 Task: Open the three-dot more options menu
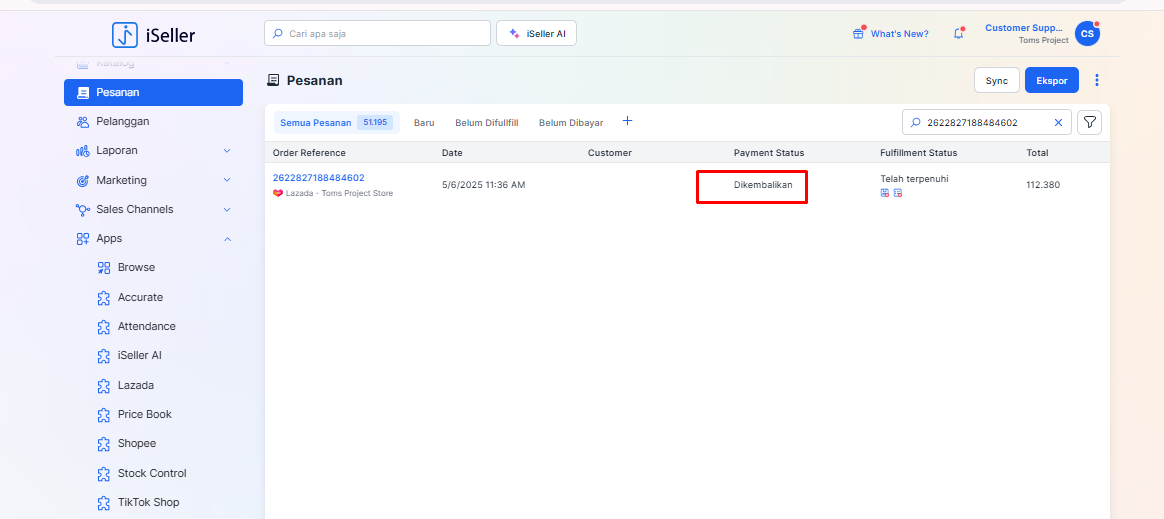(1097, 80)
